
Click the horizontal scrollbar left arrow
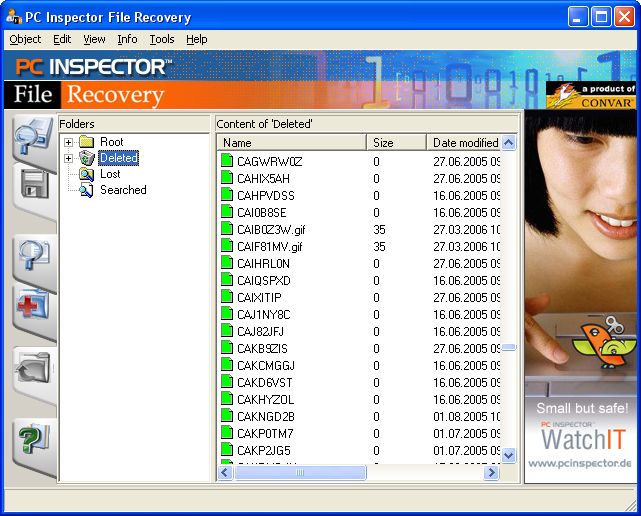[x=224, y=473]
